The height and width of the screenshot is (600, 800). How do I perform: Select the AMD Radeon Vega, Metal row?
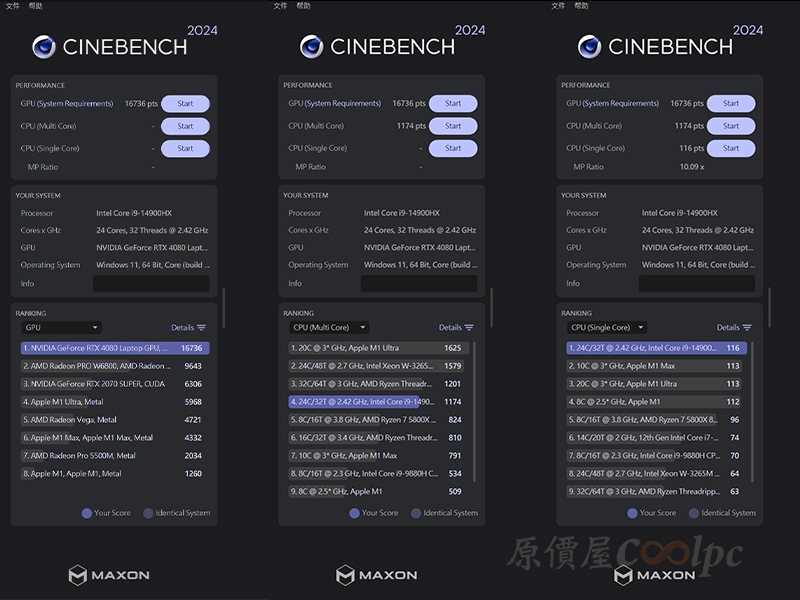115,419
